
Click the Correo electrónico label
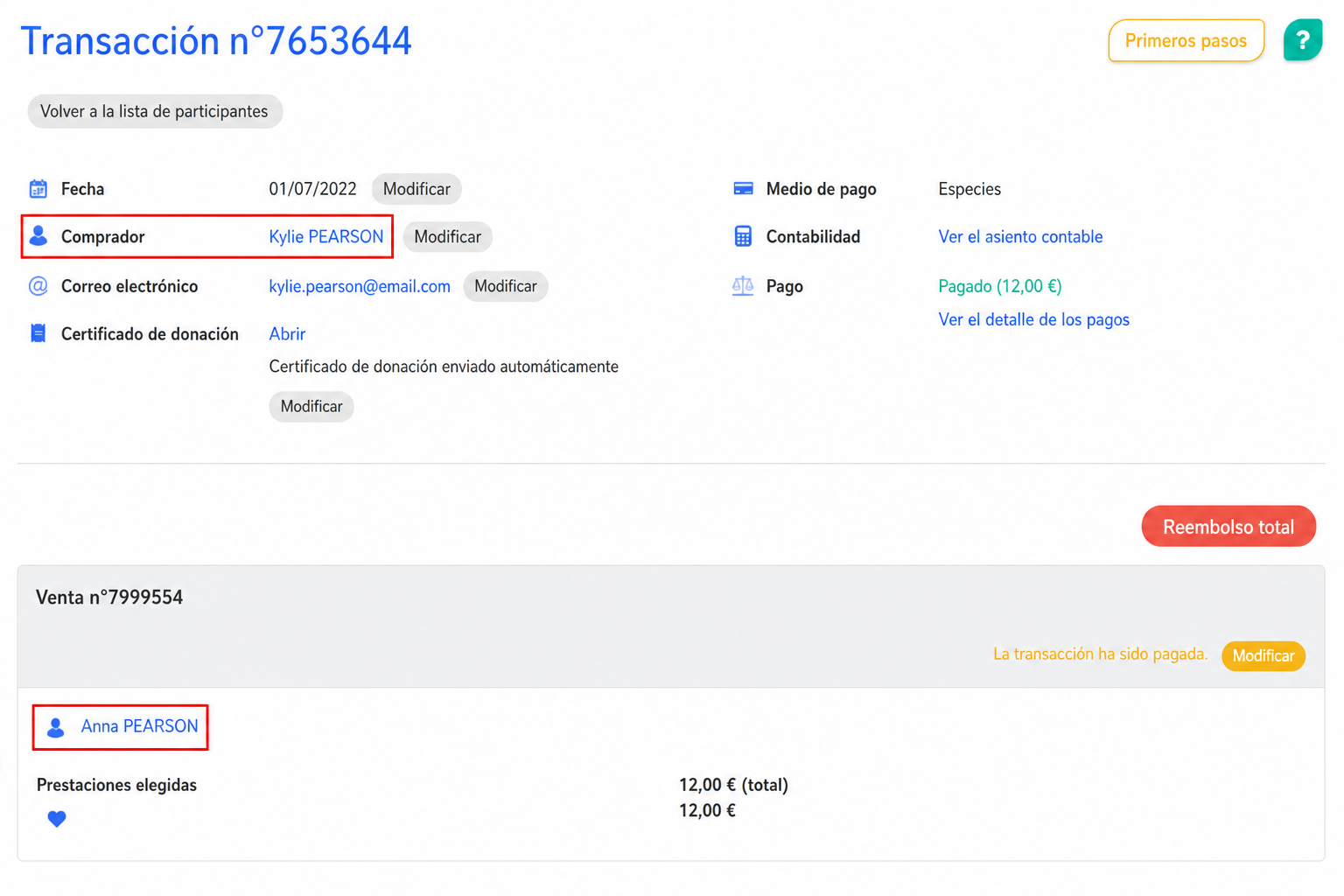129,286
